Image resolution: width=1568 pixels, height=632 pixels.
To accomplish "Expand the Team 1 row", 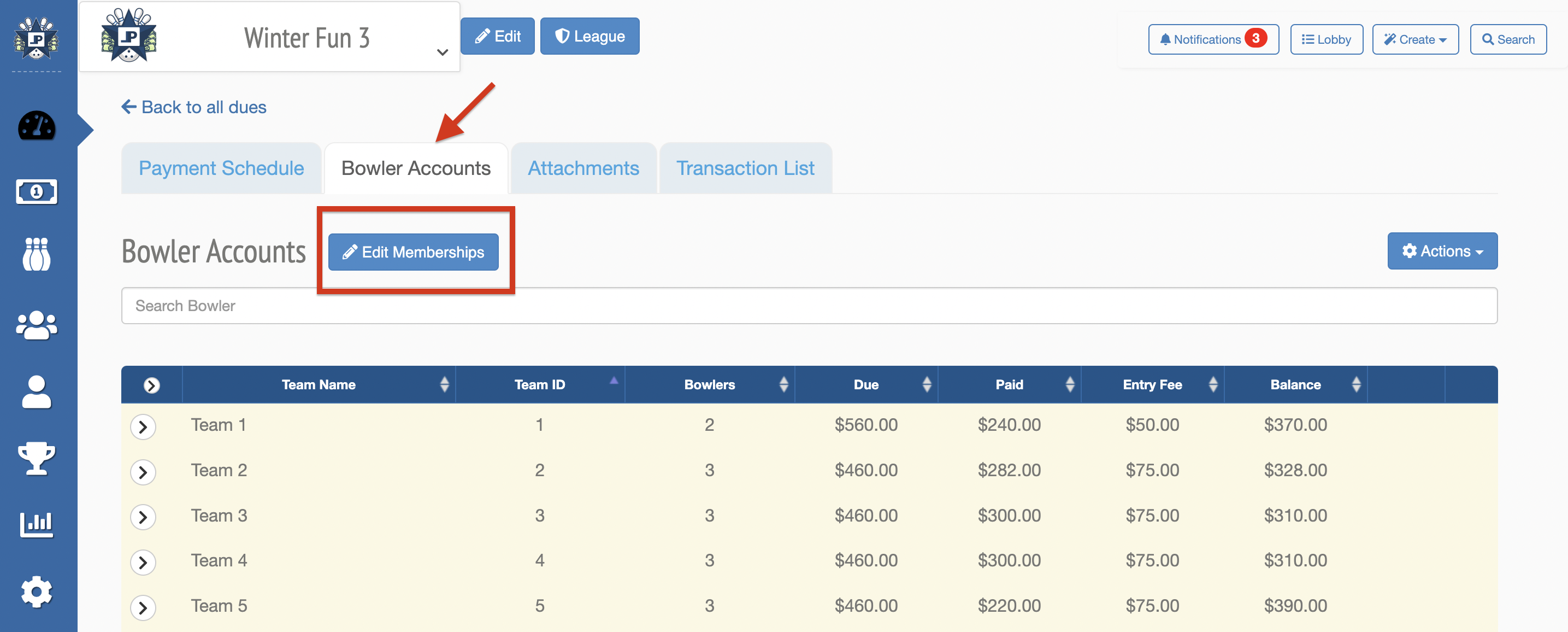I will click(143, 426).
